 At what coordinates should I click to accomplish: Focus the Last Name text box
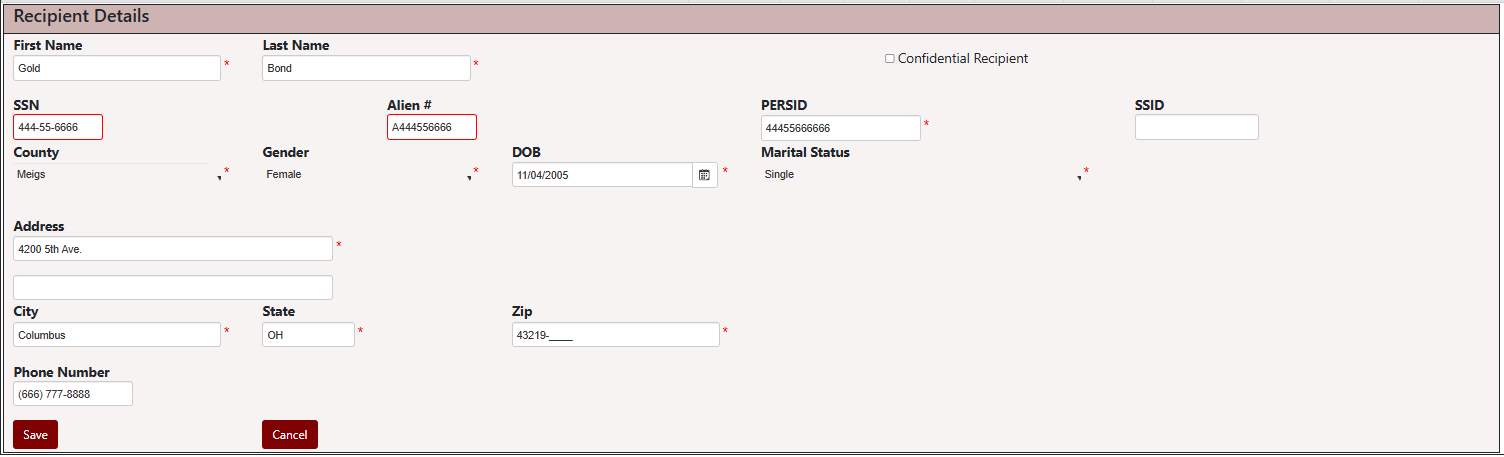[366, 68]
